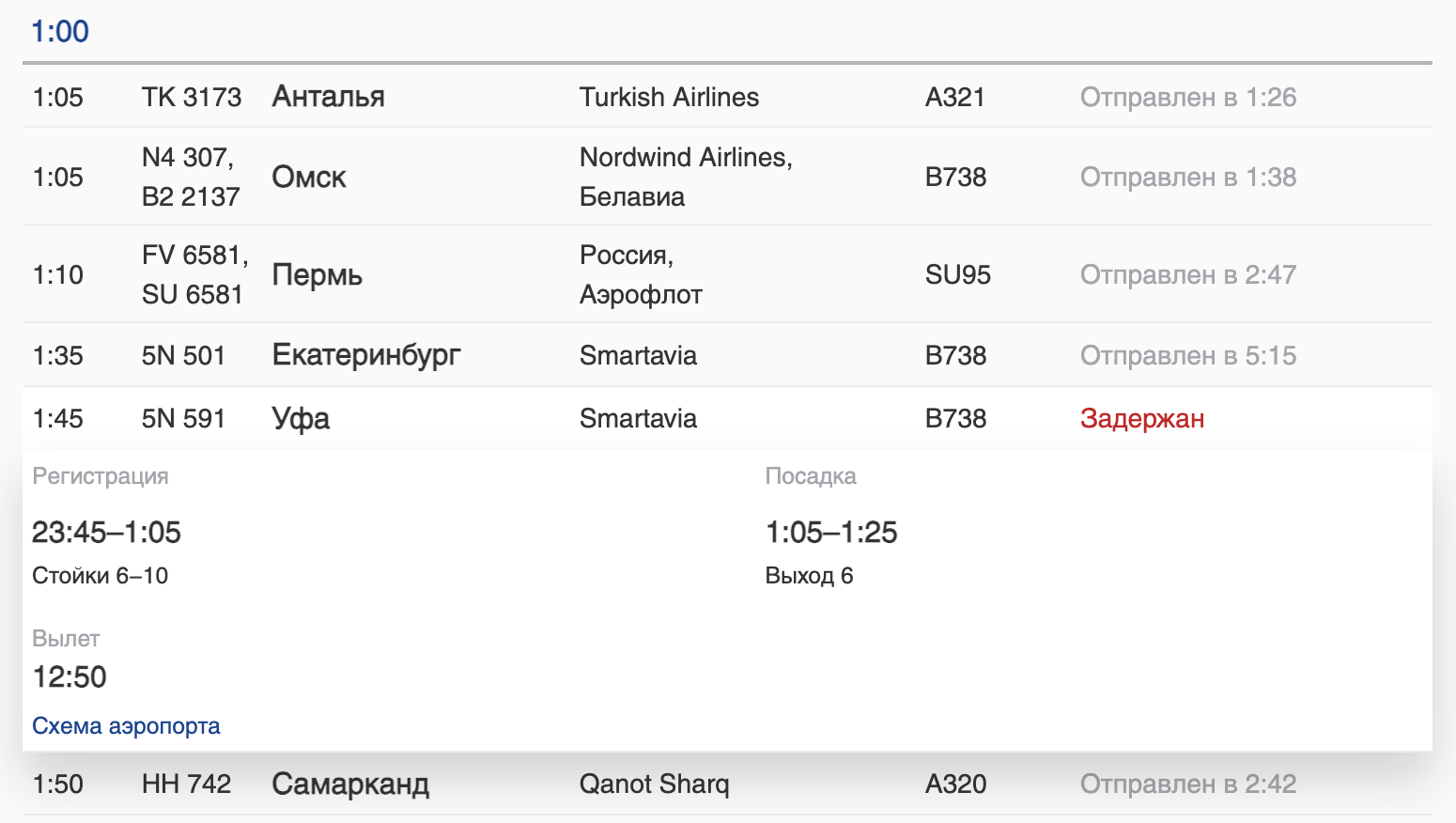
Task: Click the check-in time 23:45–1:05
Action: click(106, 532)
